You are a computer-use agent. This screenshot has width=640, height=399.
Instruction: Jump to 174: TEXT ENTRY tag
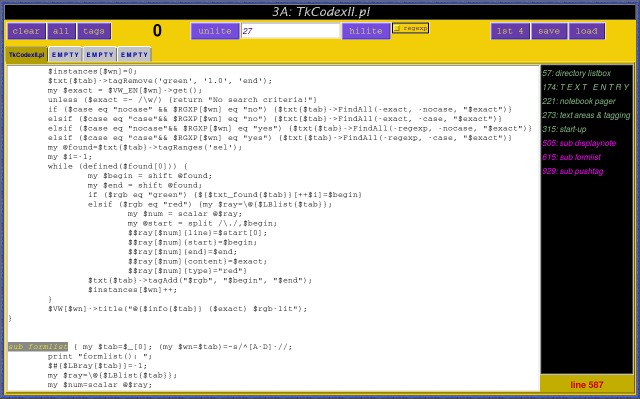[586, 87]
